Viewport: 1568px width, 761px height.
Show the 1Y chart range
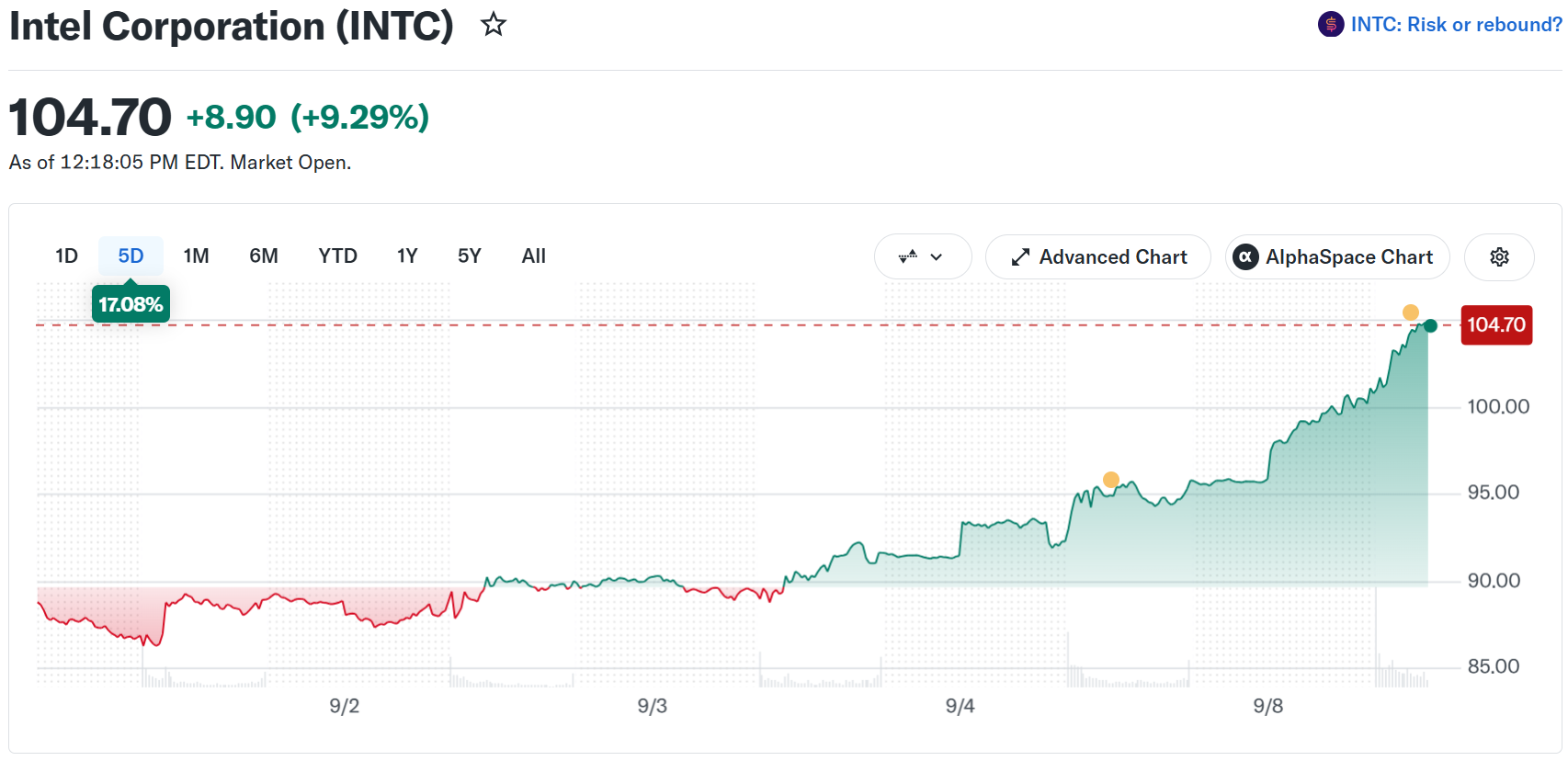click(x=407, y=256)
